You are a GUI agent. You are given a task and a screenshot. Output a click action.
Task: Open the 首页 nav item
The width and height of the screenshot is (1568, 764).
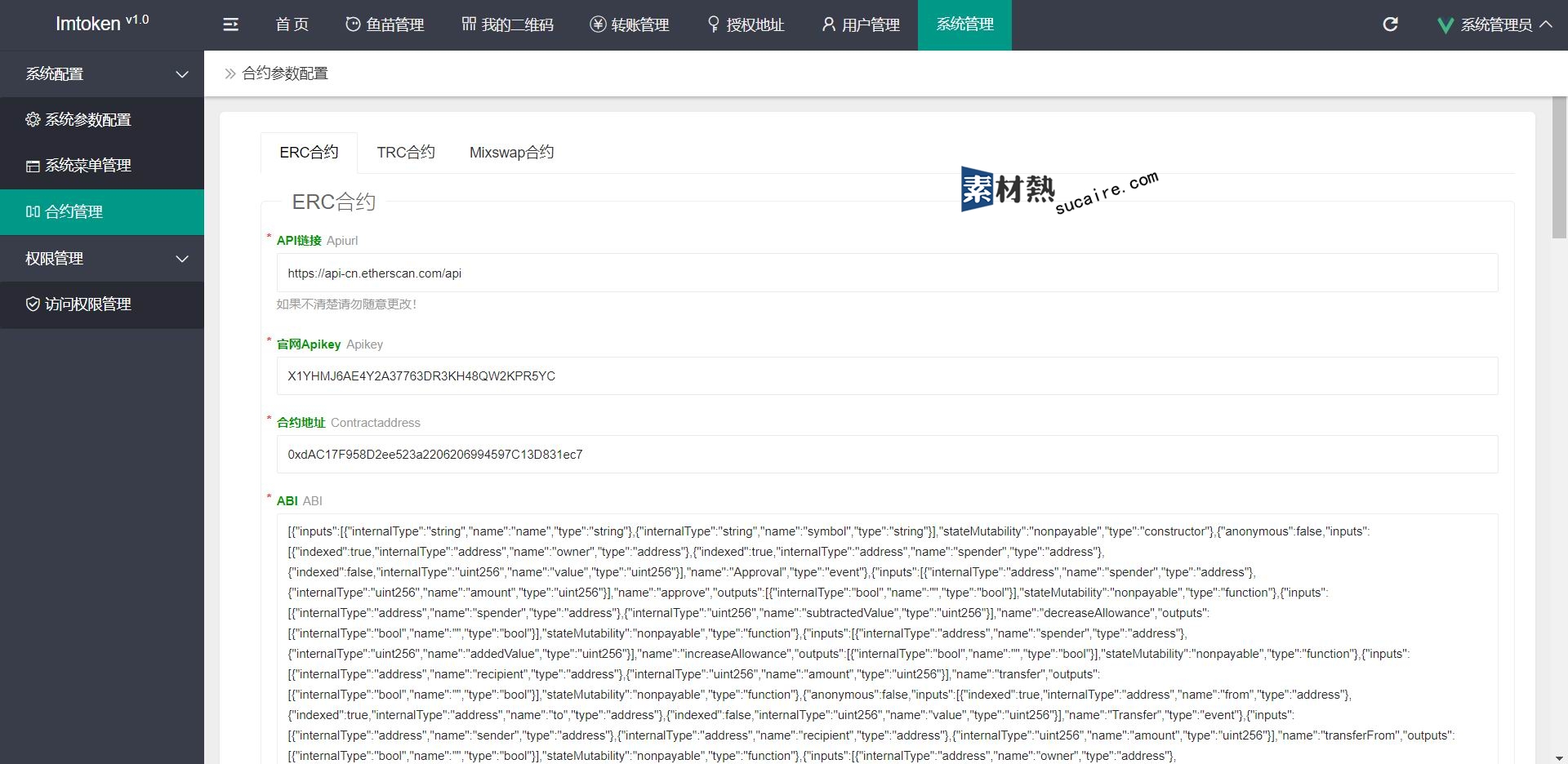292,24
